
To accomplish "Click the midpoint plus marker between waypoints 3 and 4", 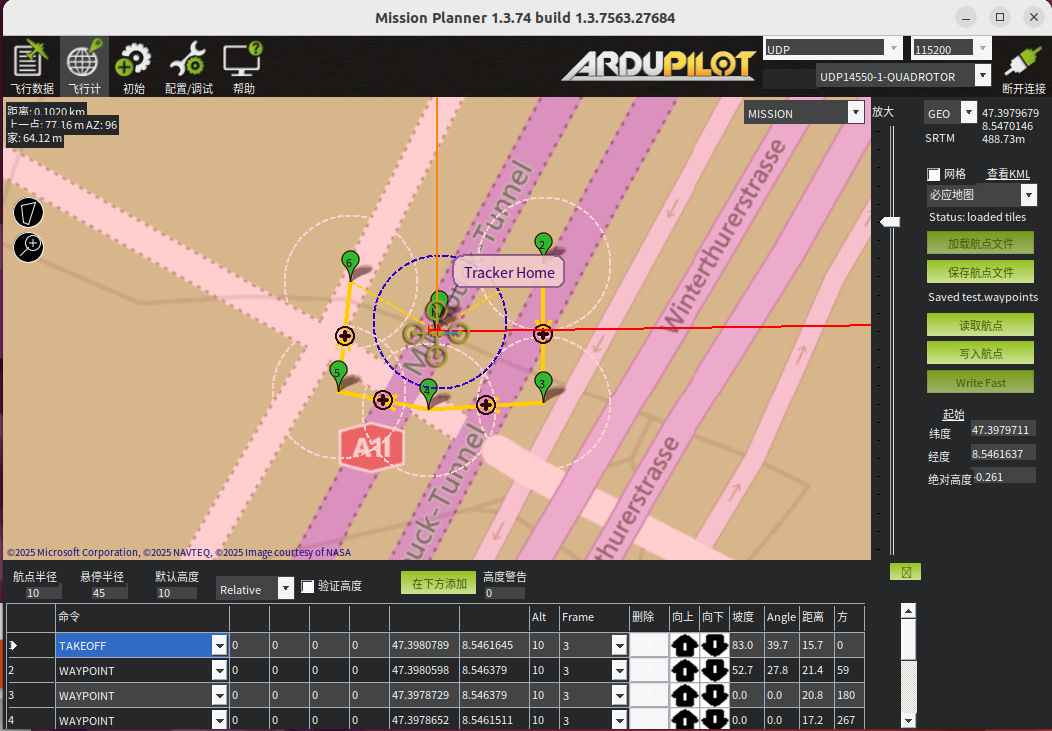I will 486,404.
